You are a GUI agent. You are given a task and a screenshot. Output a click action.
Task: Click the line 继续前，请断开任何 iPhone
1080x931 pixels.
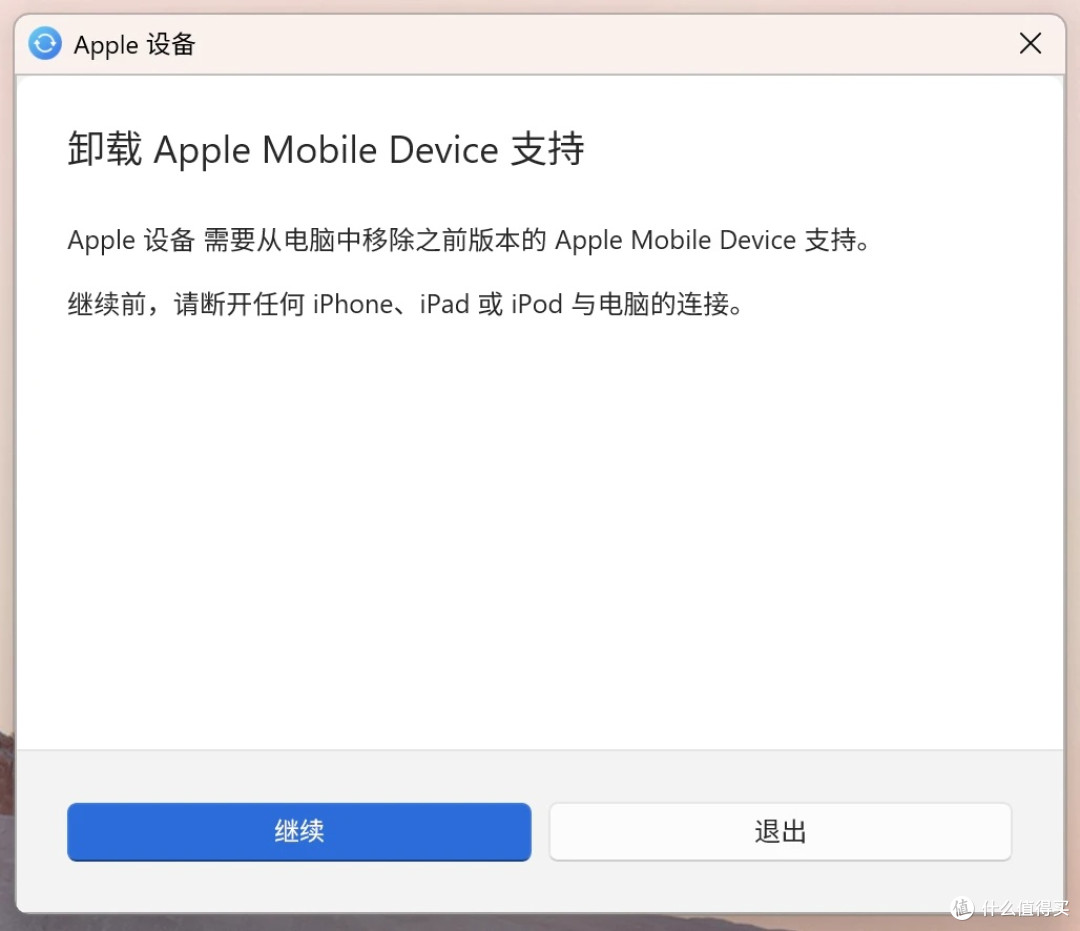(x=405, y=304)
